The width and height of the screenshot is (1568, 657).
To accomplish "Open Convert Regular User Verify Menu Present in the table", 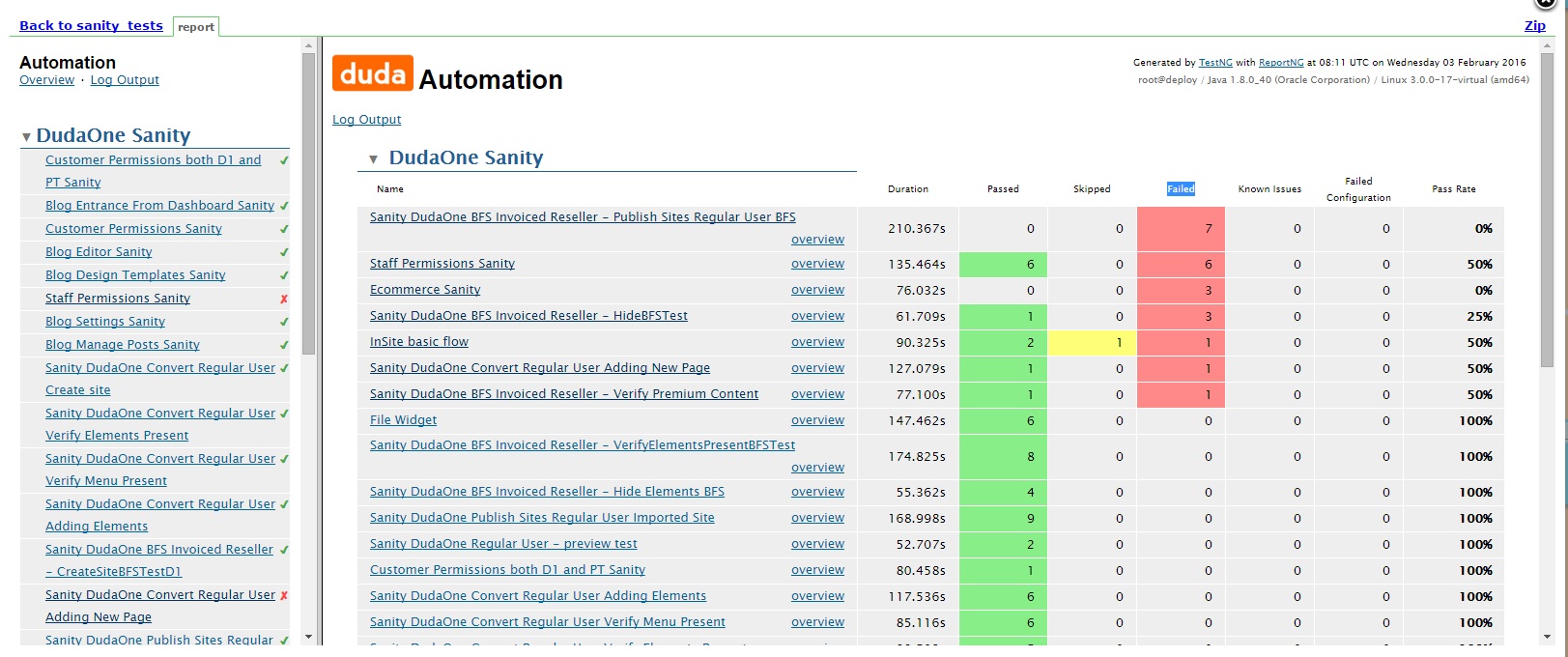I will click(x=548, y=622).
